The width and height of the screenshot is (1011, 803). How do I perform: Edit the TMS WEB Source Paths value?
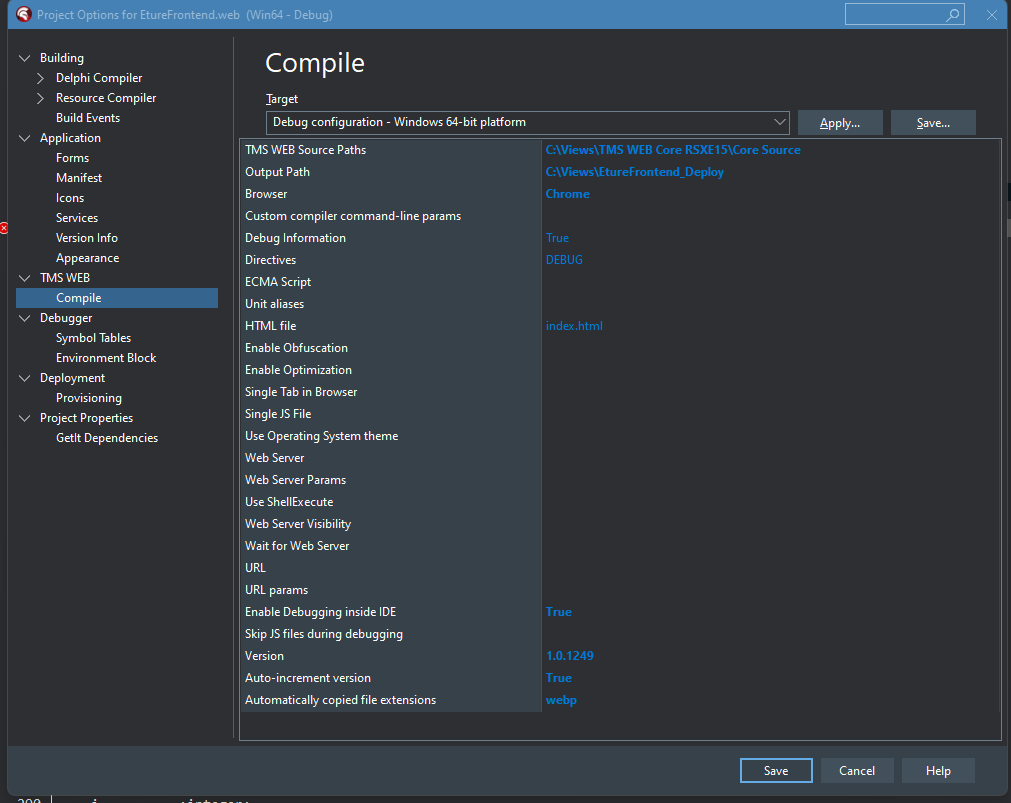(673, 150)
